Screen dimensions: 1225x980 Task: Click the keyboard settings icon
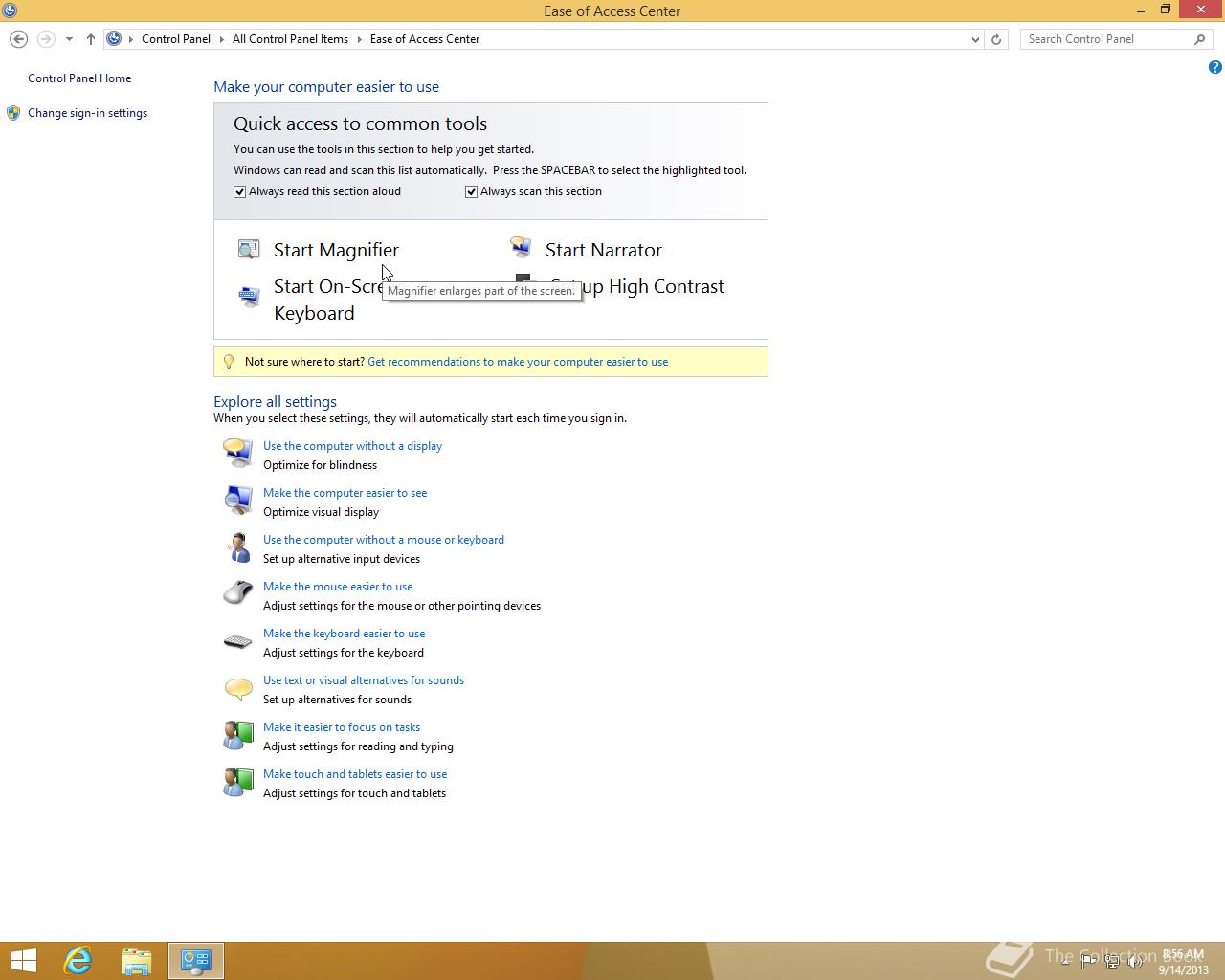[x=237, y=641]
